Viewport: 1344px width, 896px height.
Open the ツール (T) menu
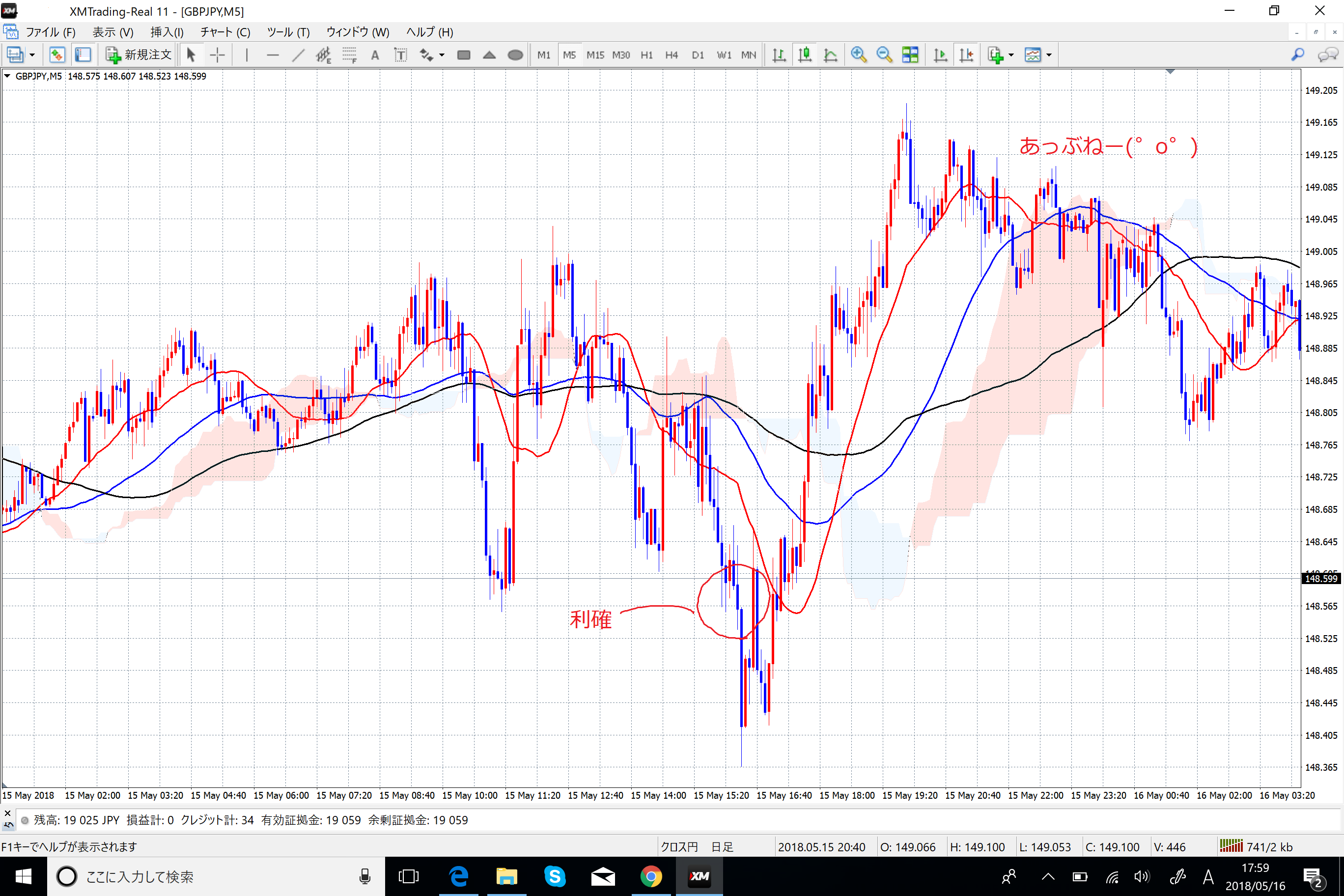coord(288,32)
